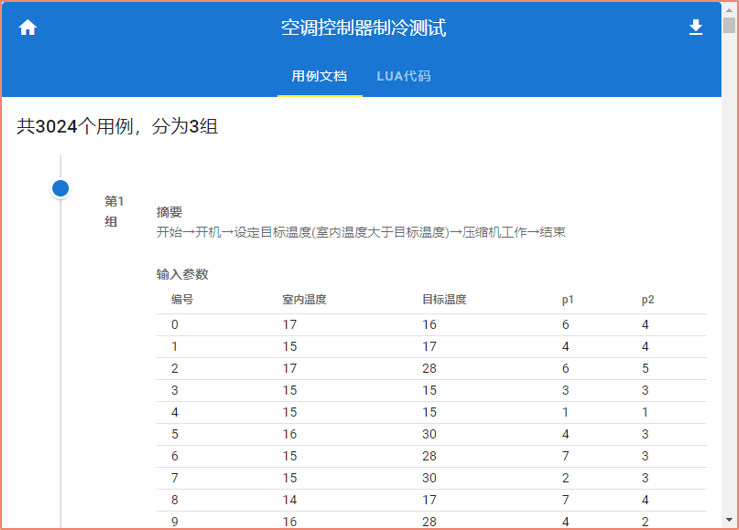Image resolution: width=739 pixels, height=530 pixels.
Task: Go to home via the house icon
Action: coord(28,27)
